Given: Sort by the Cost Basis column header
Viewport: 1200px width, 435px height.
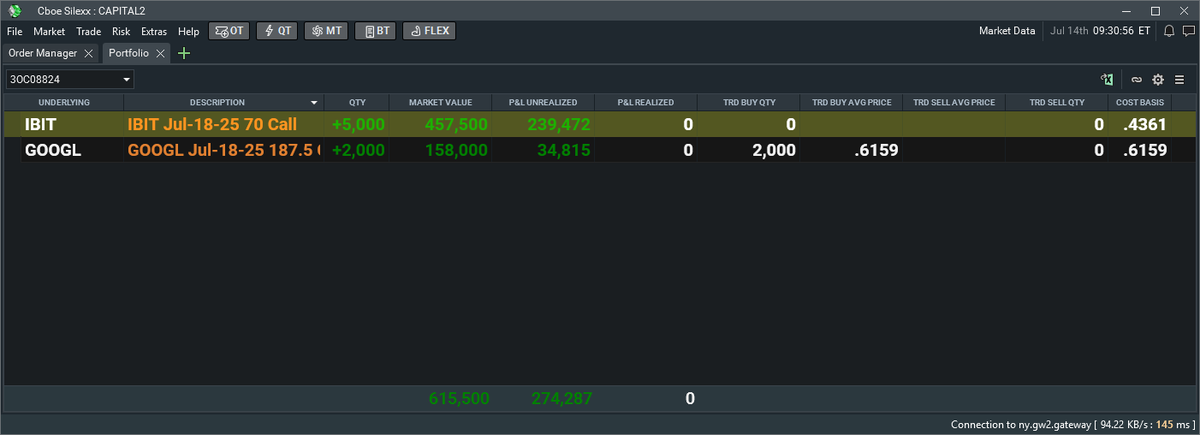Looking at the screenshot, I should 1139,102.
